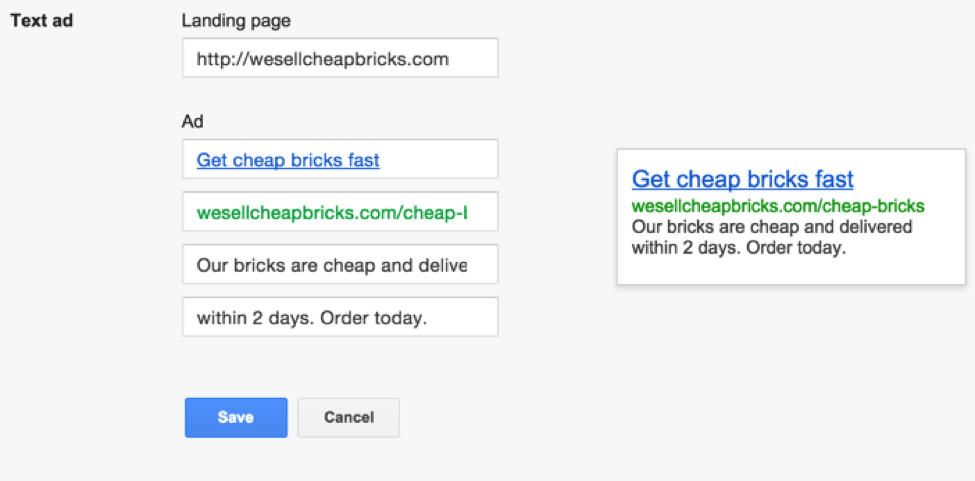This screenshot has height=481, width=975.
Task: Click the word 'fast' in the headline input
Action: [x=361, y=160]
